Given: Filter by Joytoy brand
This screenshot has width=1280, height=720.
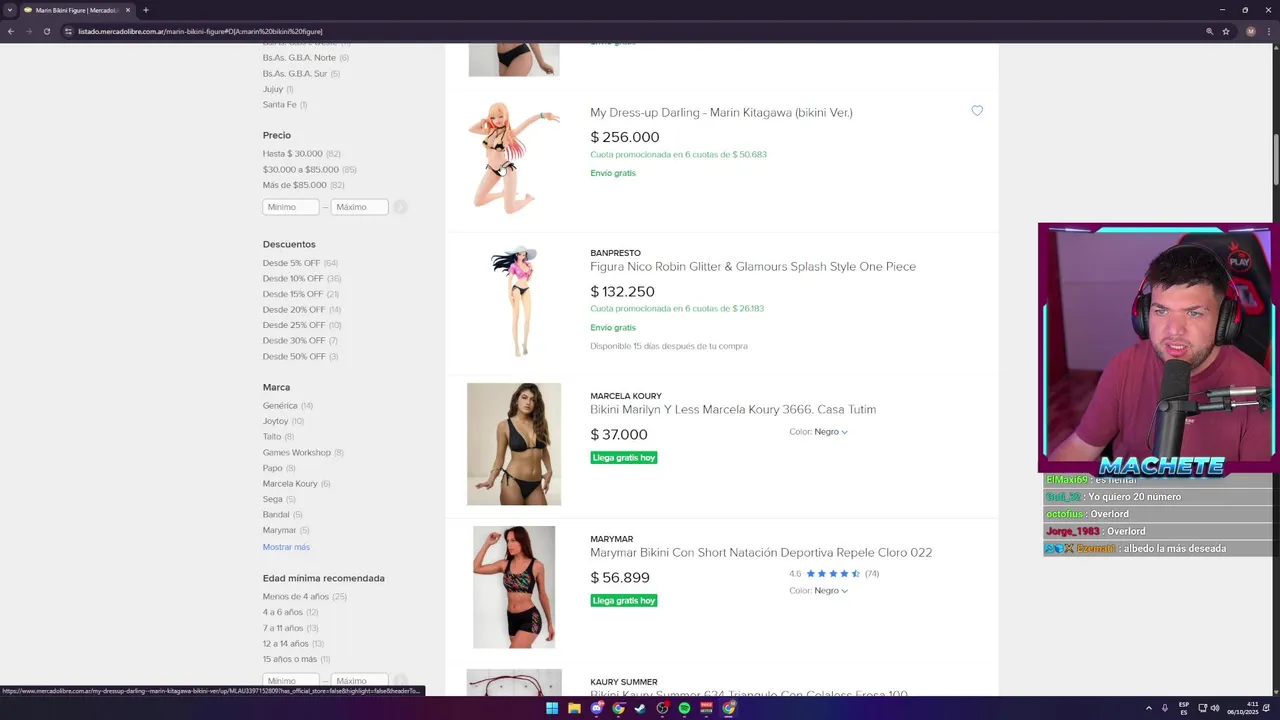Looking at the screenshot, I should coord(276,421).
